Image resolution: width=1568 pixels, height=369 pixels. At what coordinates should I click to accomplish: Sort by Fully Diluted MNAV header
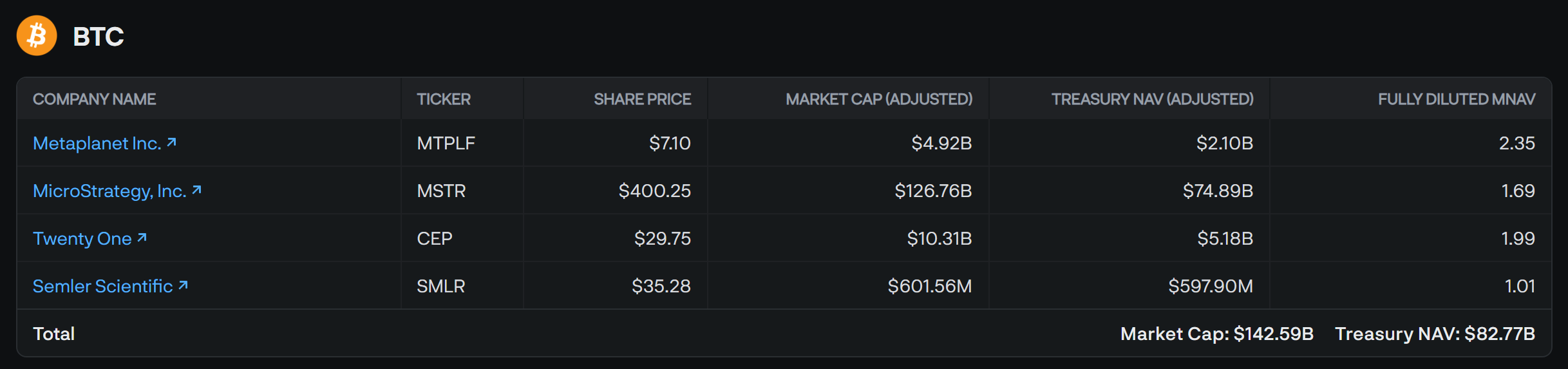(x=1457, y=99)
